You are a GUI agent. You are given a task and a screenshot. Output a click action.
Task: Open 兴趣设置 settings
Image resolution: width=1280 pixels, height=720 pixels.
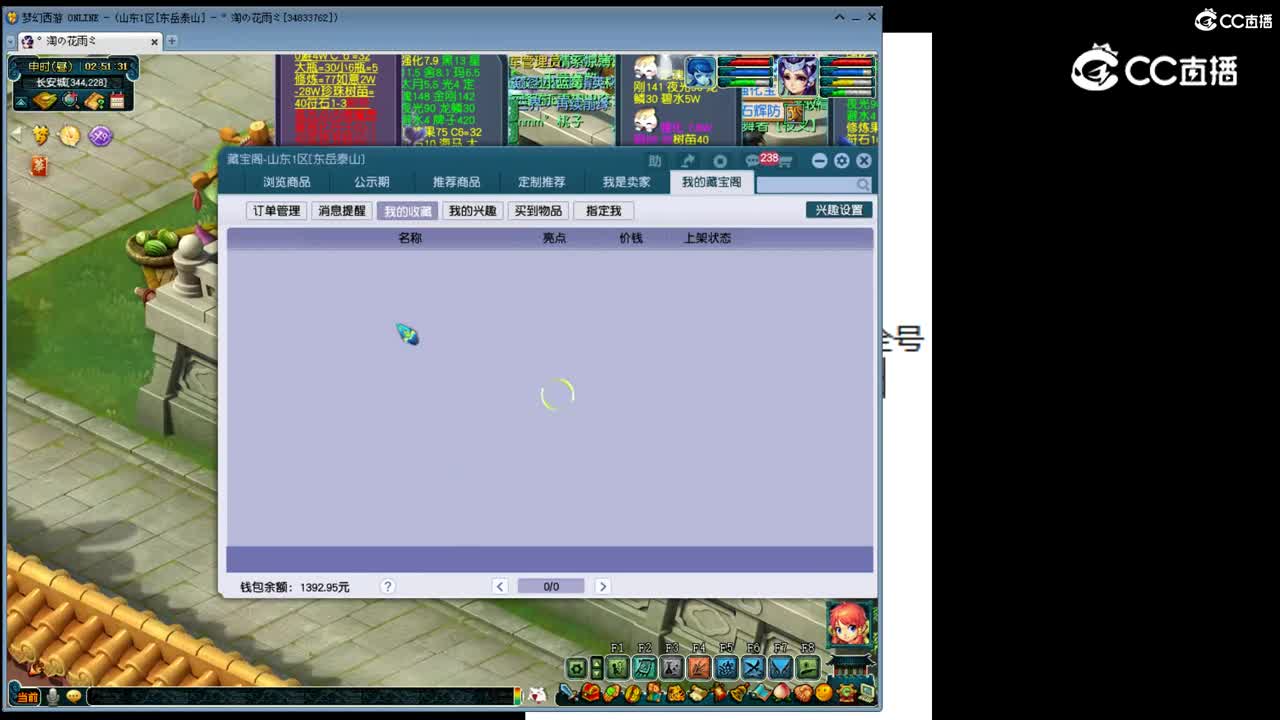[x=839, y=210]
